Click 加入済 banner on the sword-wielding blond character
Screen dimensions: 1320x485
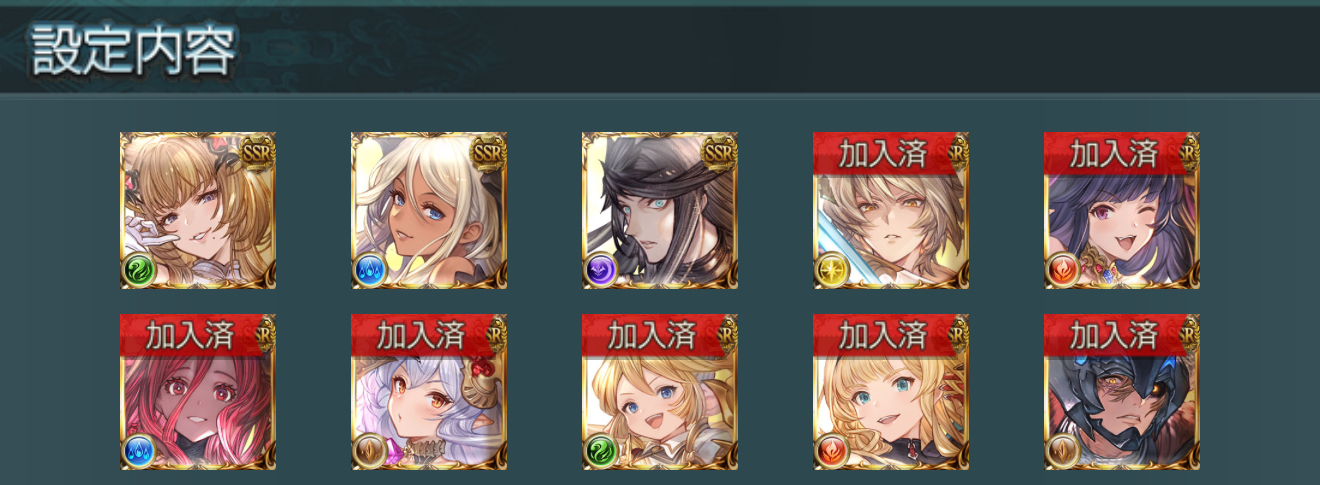[884, 154]
